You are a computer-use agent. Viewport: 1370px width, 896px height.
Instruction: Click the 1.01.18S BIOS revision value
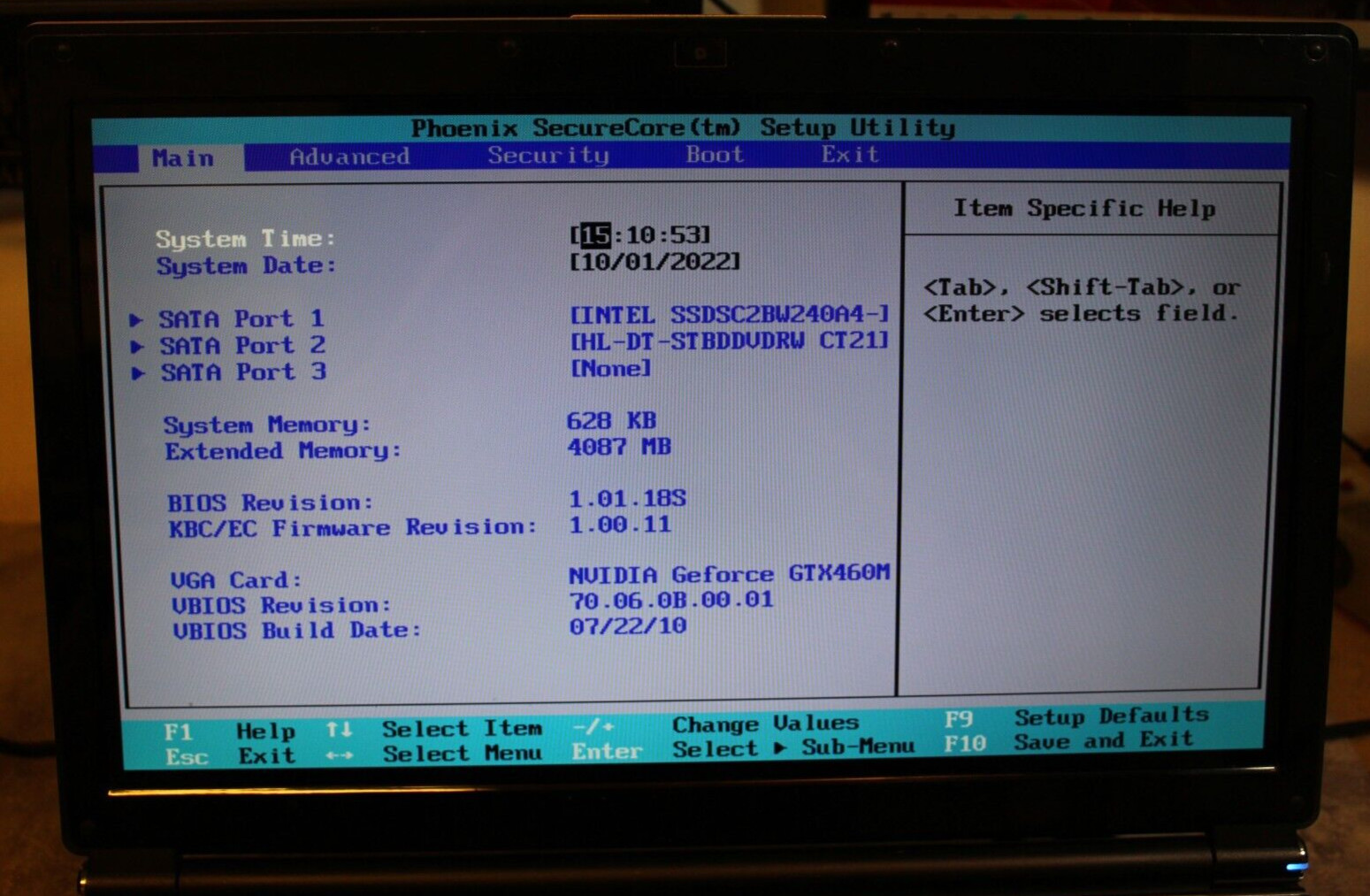(x=627, y=498)
